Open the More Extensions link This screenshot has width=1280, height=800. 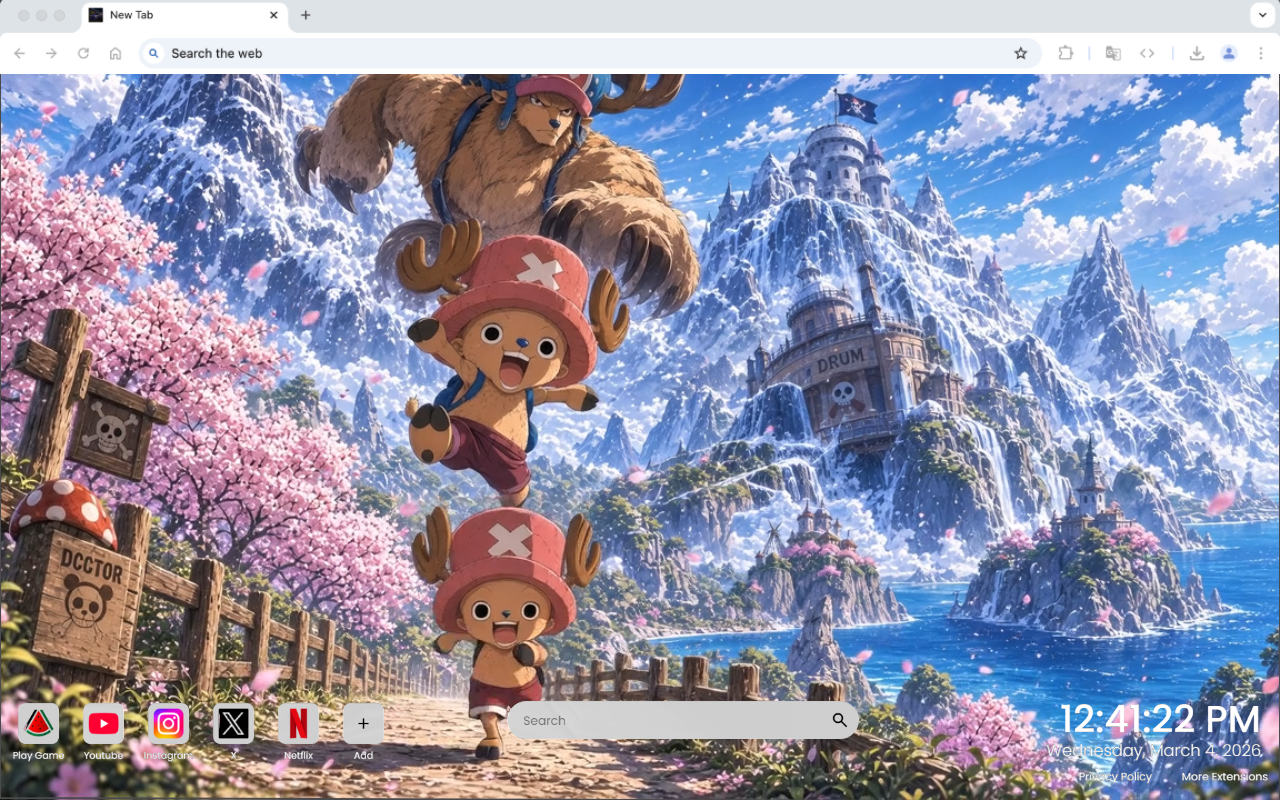point(1224,776)
